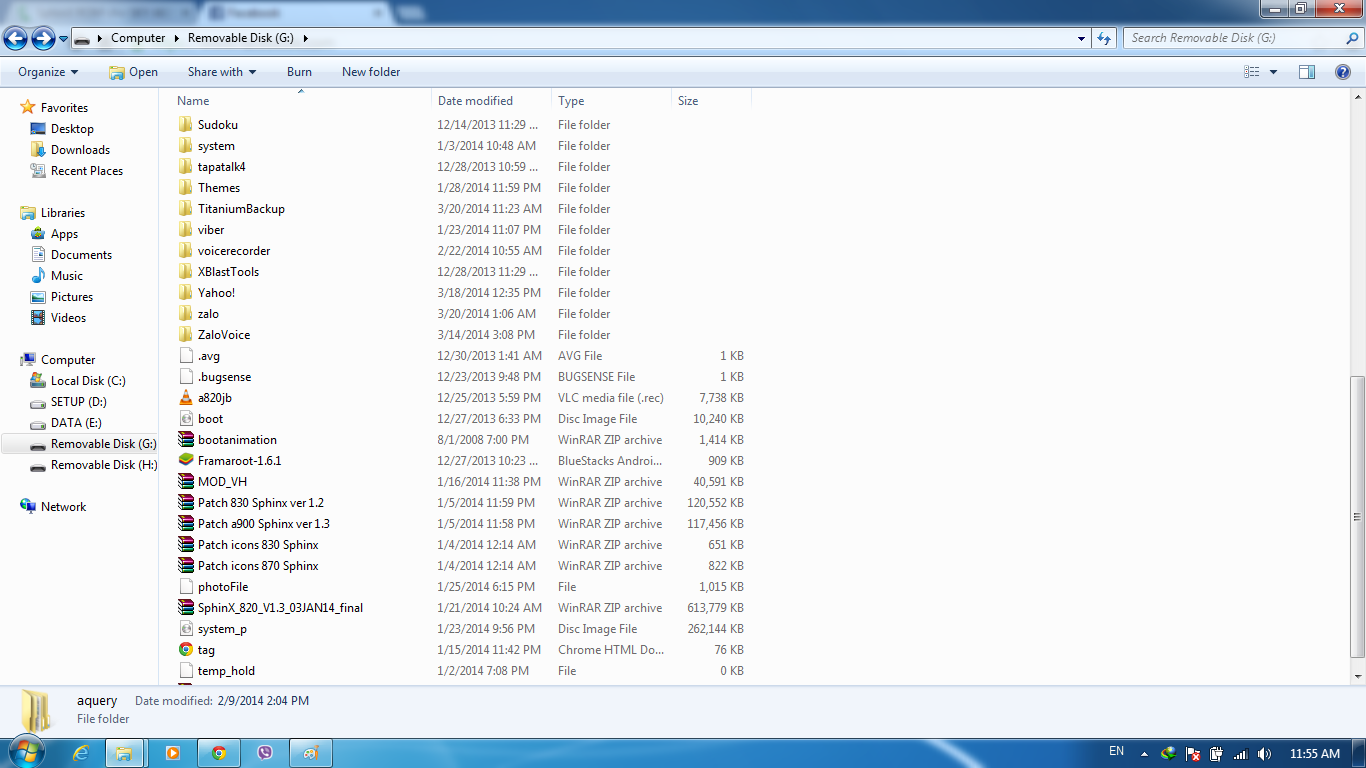Toggle the preview pane icon
The height and width of the screenshot is (768, 1366).
1306,72
